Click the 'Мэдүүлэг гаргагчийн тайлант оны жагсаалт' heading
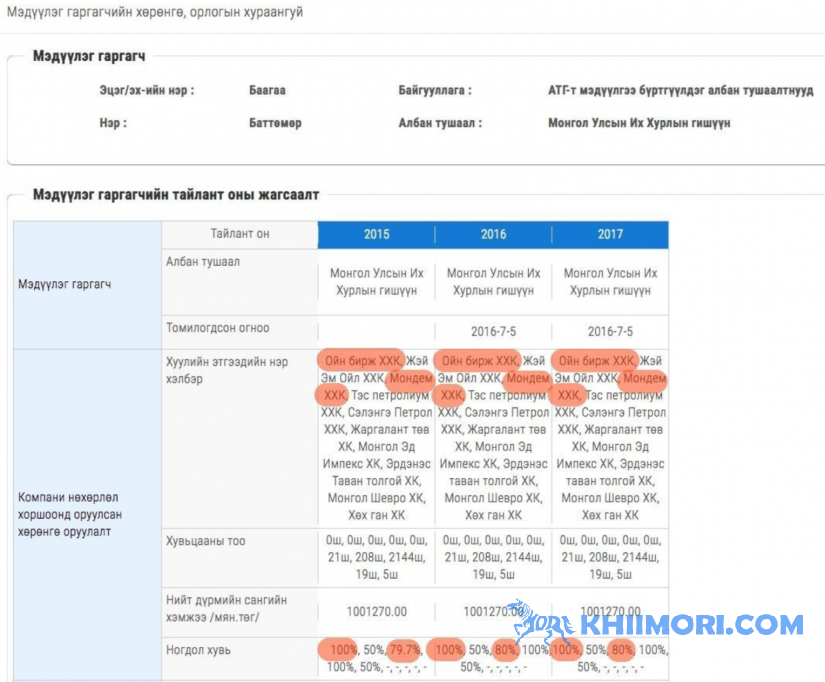Image resolution: width=825 pixels, height=682 pixels. pyautogui.click(x=176, y=195)
